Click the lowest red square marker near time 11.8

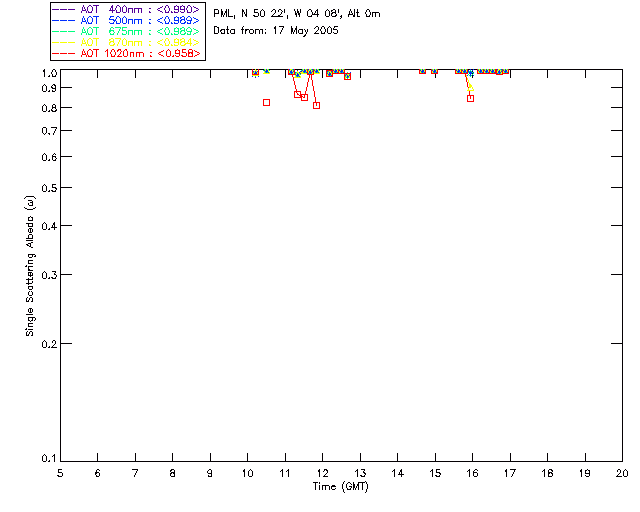(316, 105)
